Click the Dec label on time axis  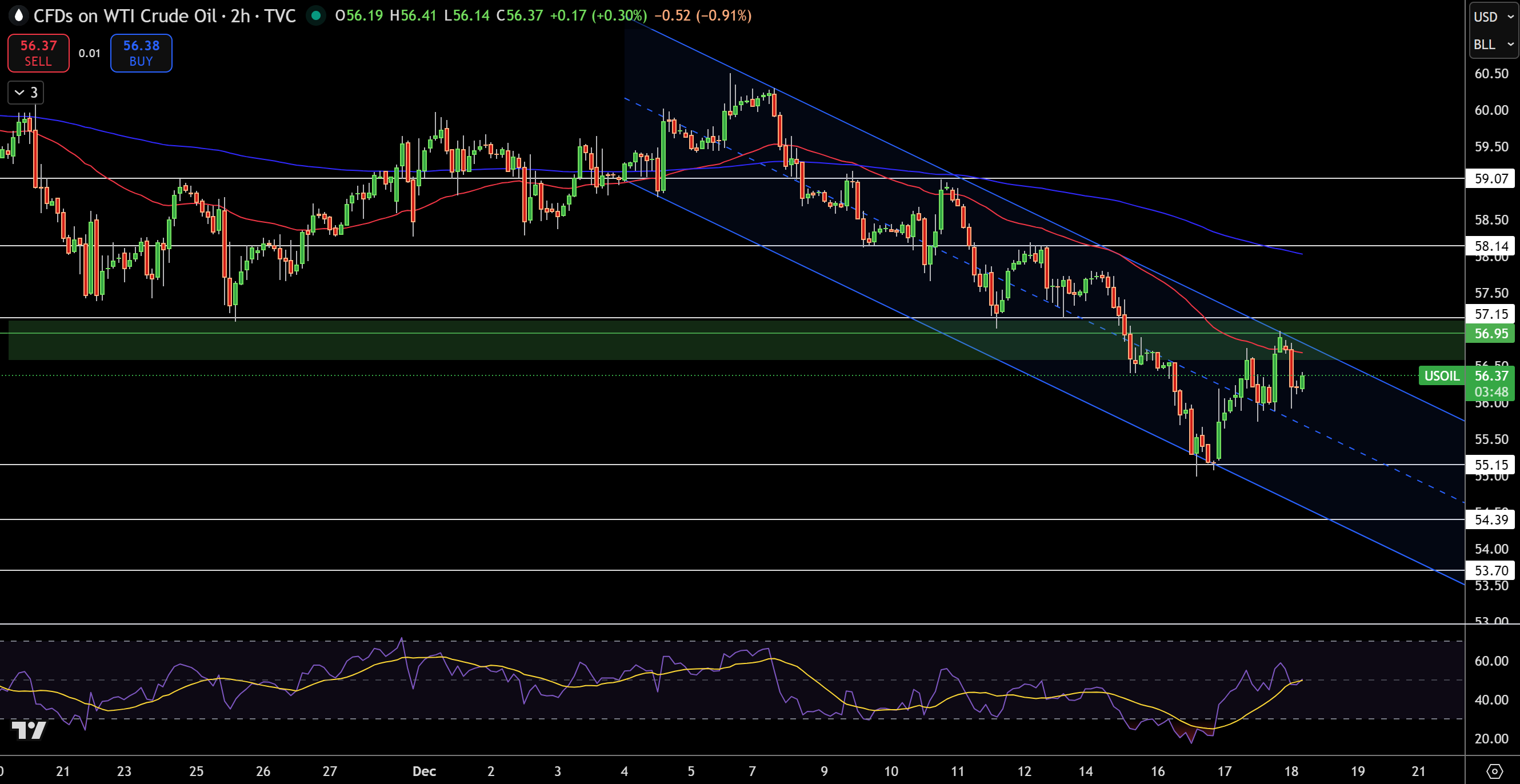click(423, 771)
